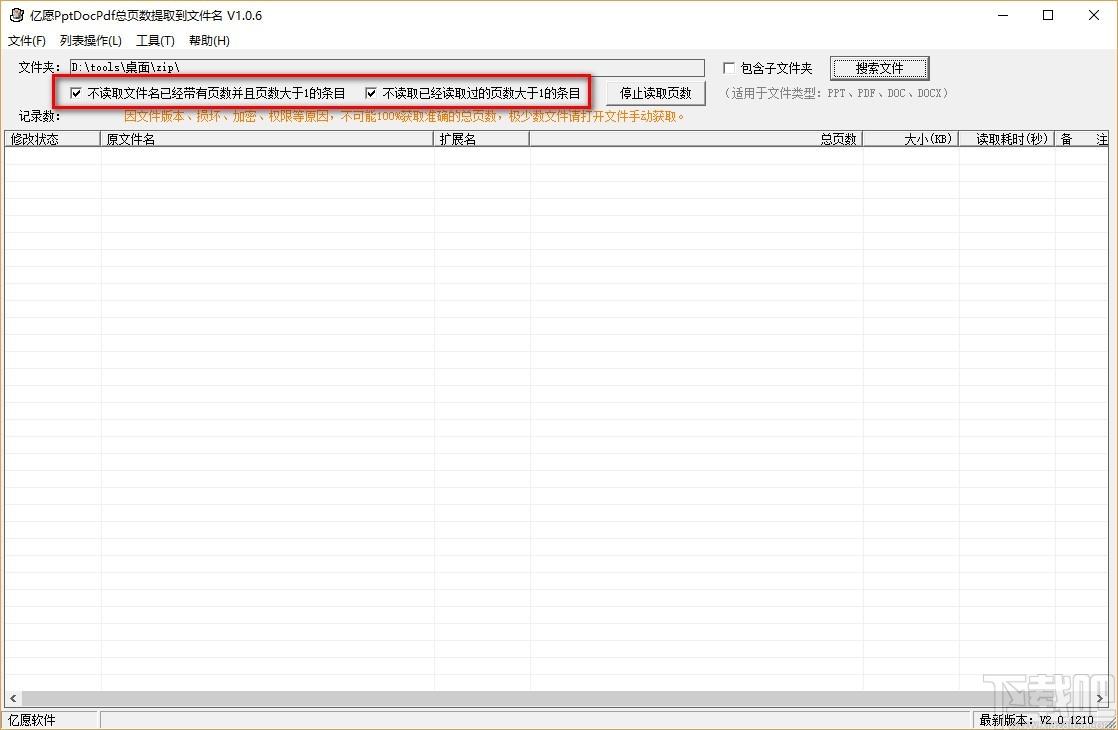The height and width of the screenshot is (730, 1118).
Task: Click the orange warning notice text
Action: pyautogui.click(x=404, y=116)
